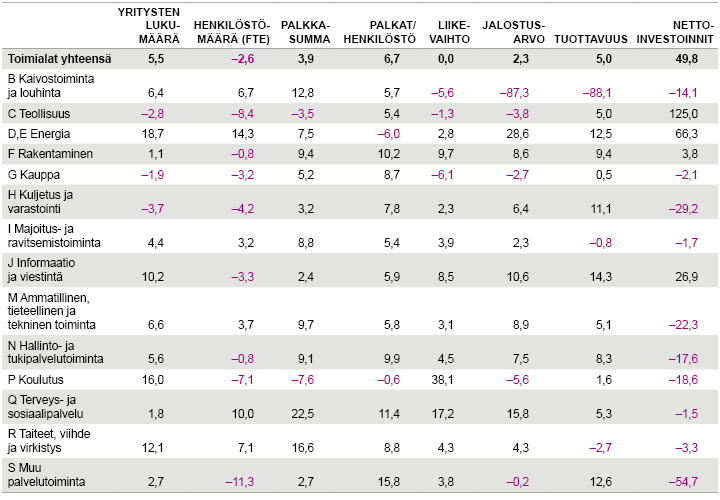Select the Toimialat yhteensä row label
Screen dimensions: 720x500
tap(59, 60)
